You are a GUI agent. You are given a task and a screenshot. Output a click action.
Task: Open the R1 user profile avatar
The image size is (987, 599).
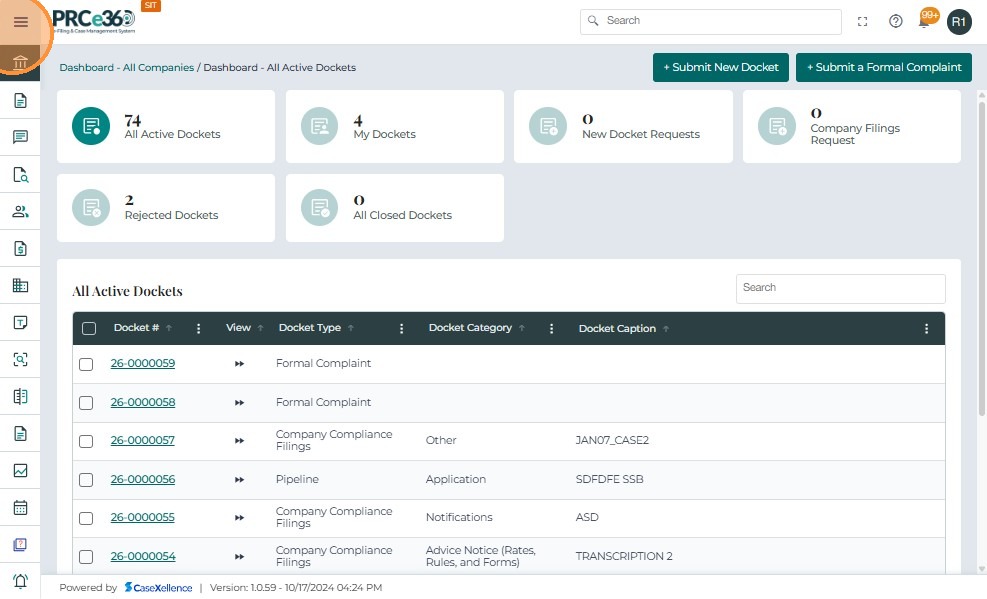tap(959, 21)
